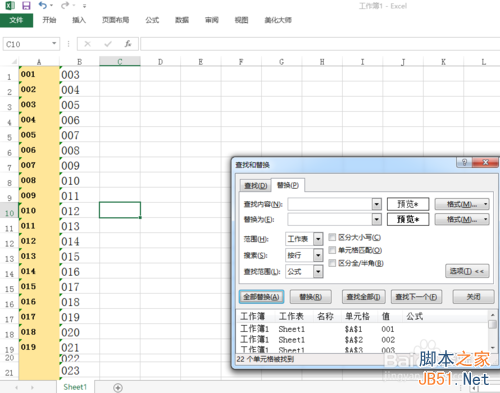Switch to the 视图 ribbon tab
The width and height of the screenshot is (500, 393).
tap(241, 20)
